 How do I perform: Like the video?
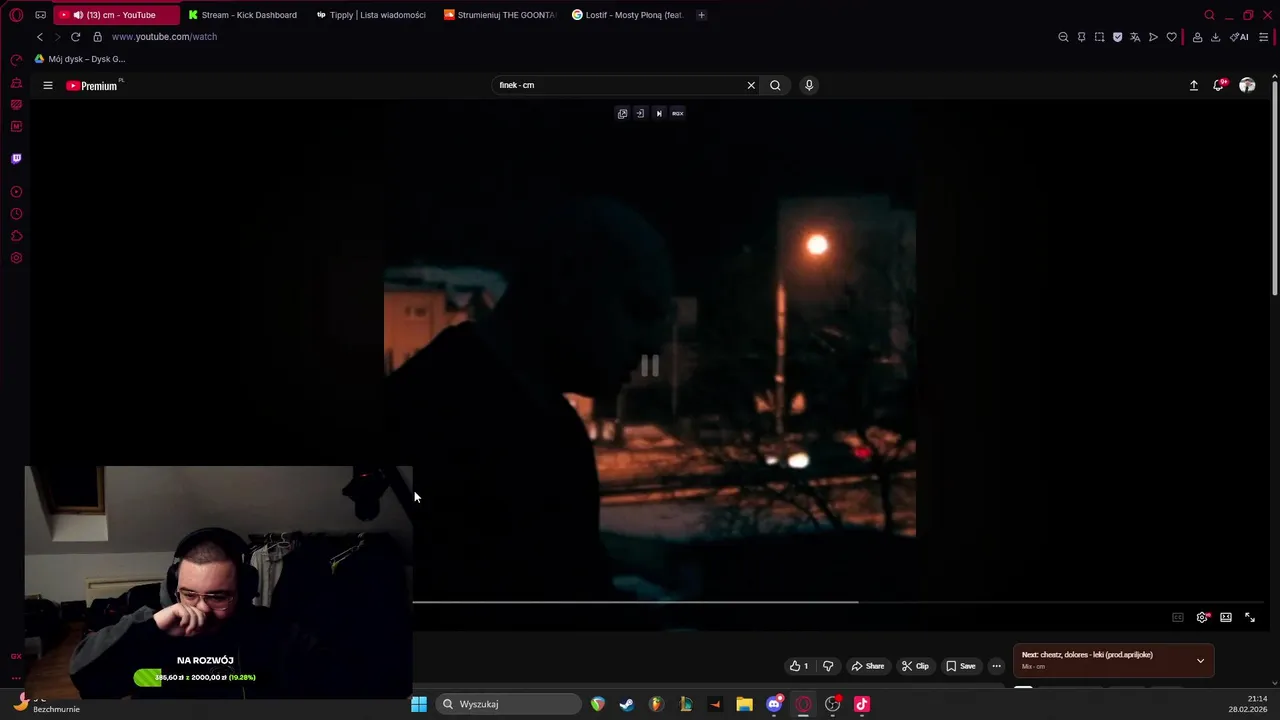coord(799,666)
